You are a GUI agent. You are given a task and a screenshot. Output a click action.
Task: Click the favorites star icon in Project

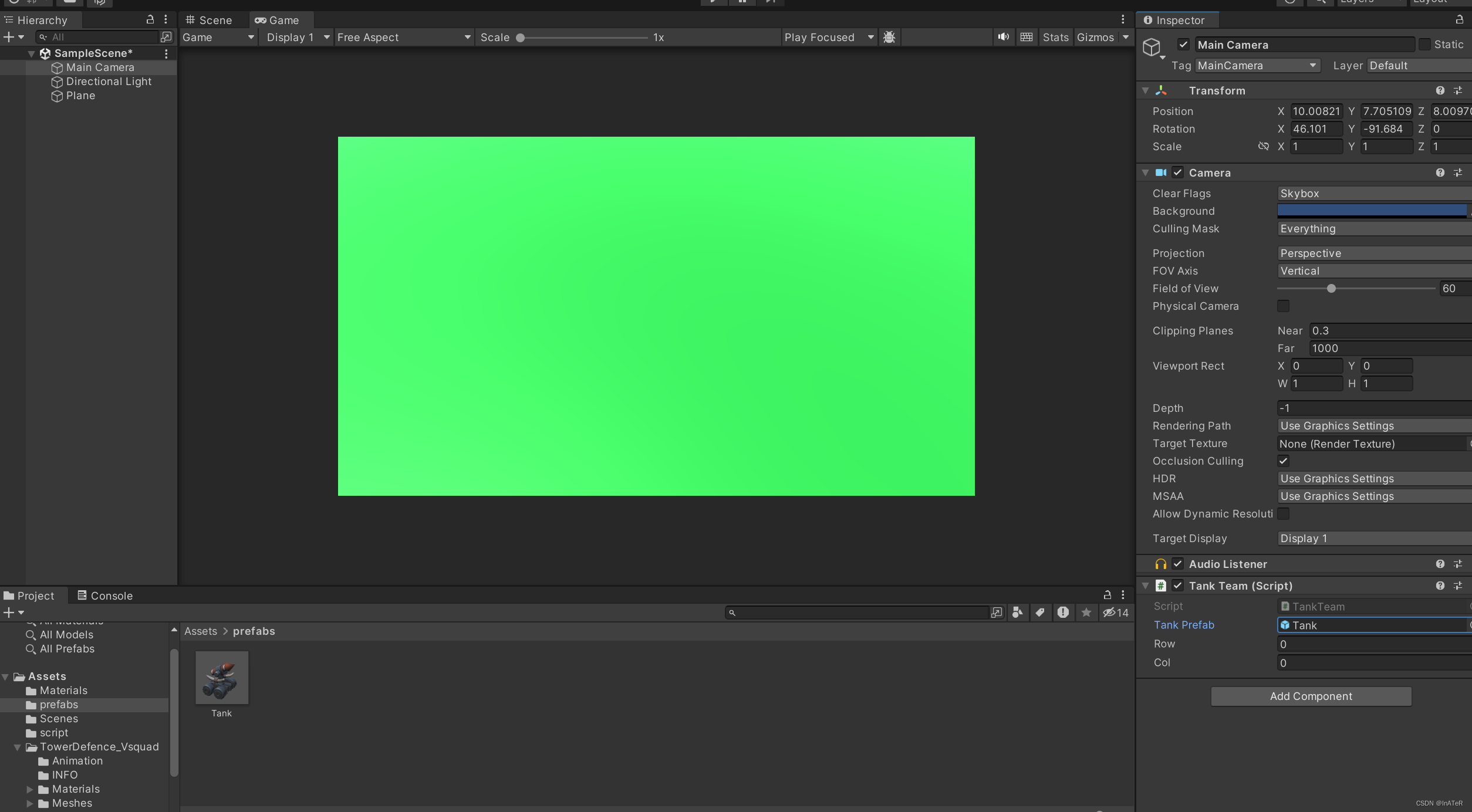click(1086, 613)
